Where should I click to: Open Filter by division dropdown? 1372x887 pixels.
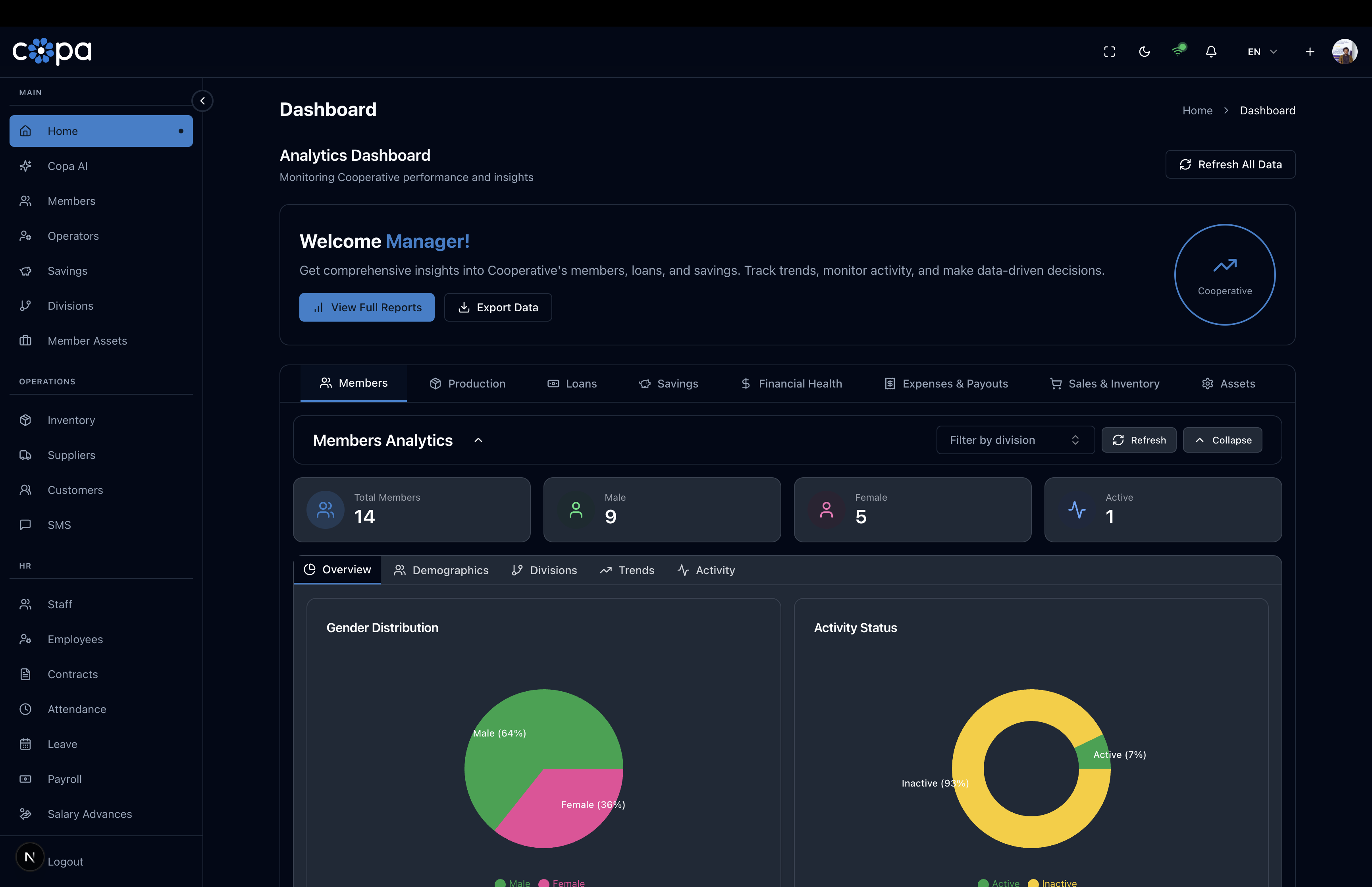[1016, 440]
